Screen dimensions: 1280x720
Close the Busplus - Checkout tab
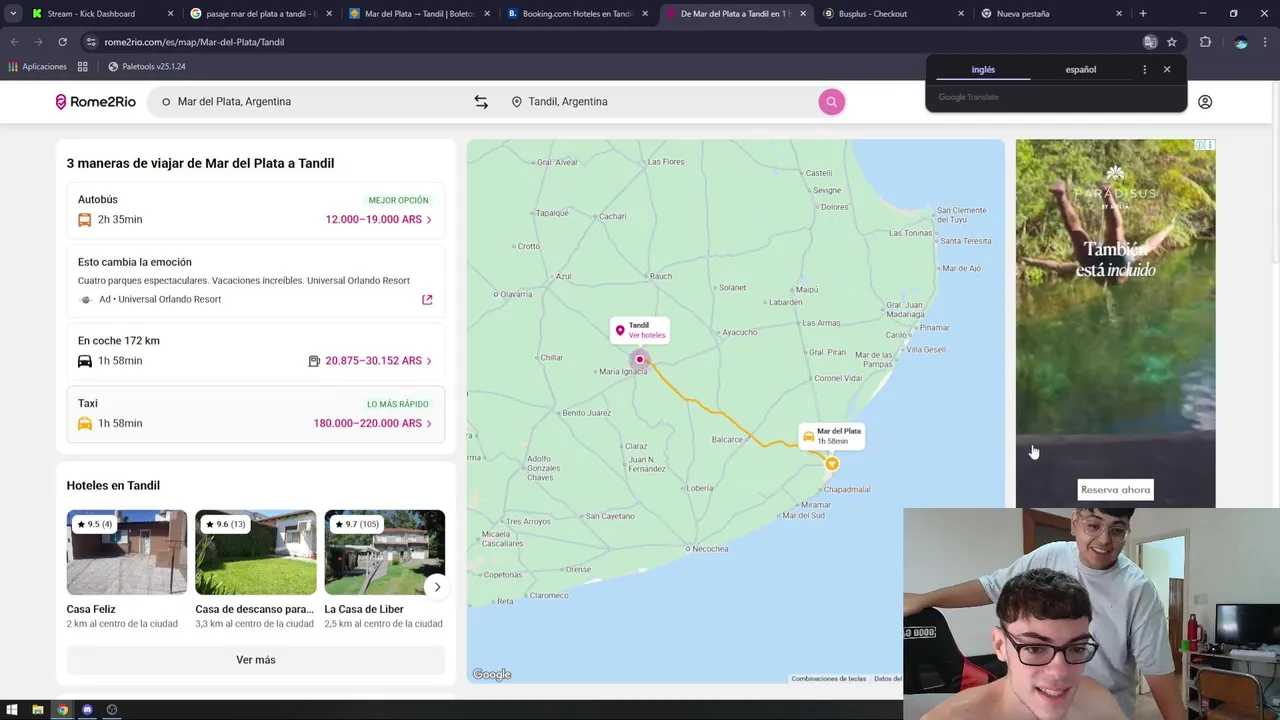(x=961, y=14)
